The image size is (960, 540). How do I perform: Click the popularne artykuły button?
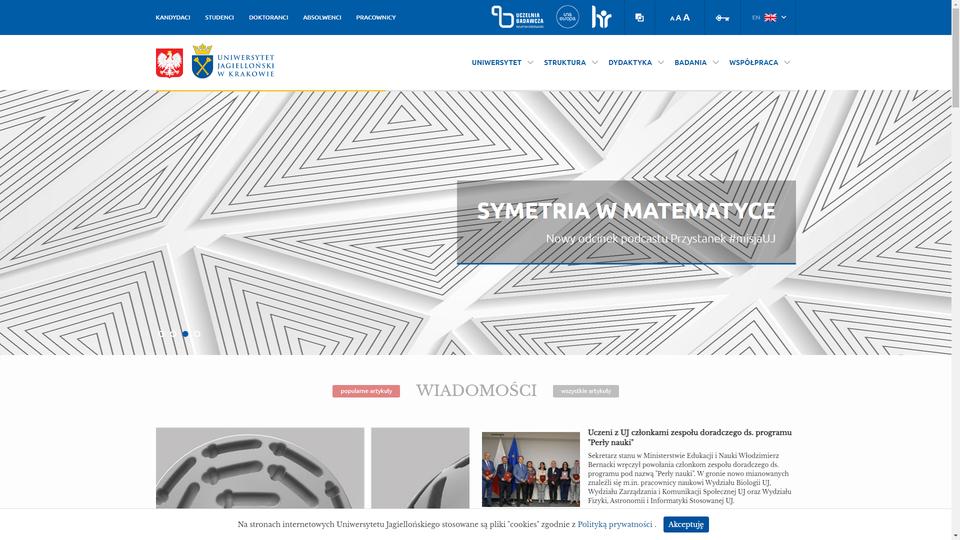click(366, 391)
